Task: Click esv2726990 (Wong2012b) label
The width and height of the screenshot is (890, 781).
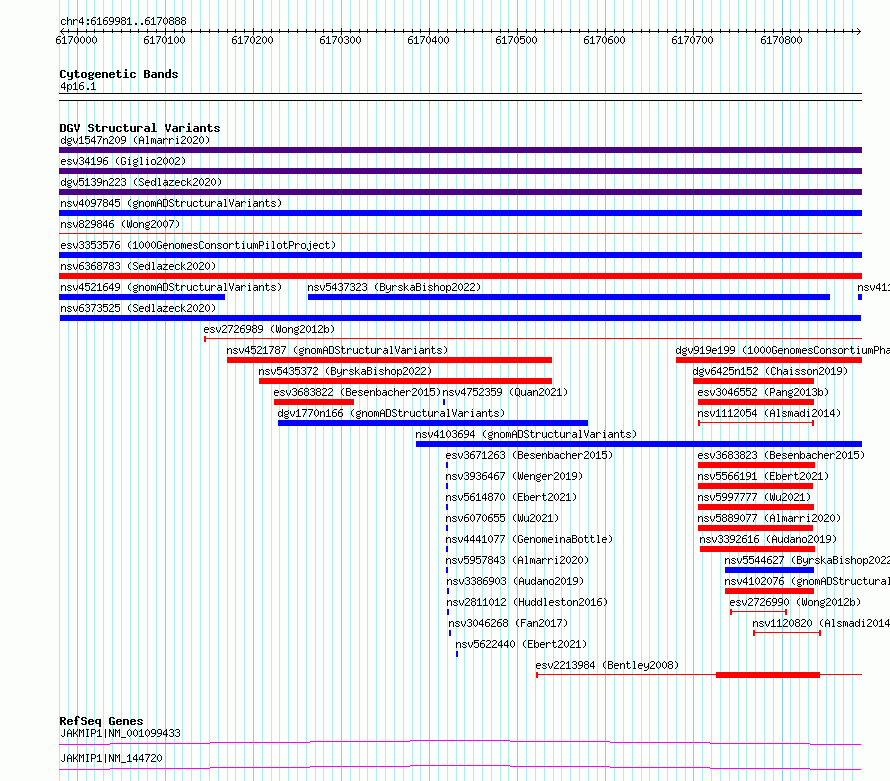Action: tap(795, 602)
